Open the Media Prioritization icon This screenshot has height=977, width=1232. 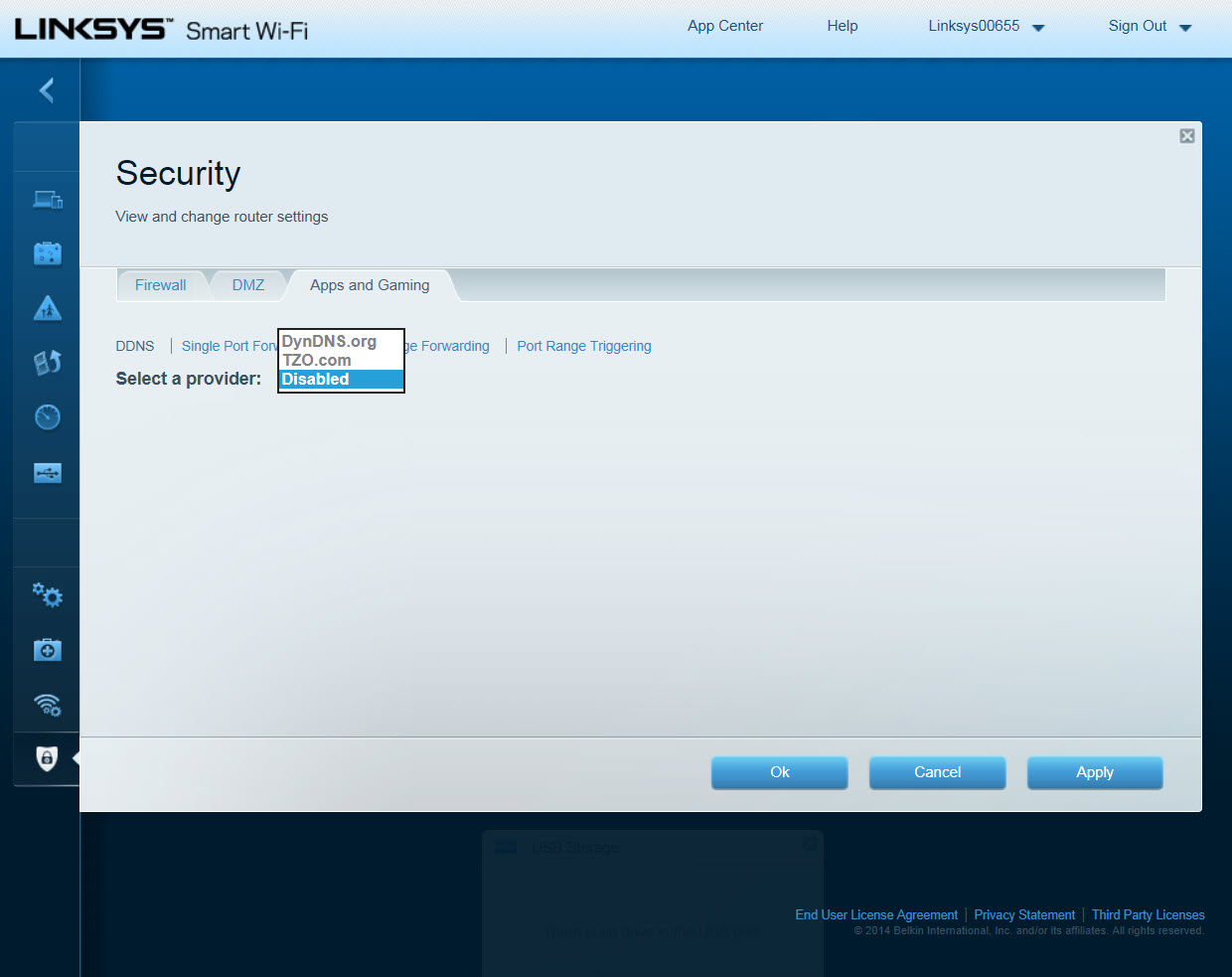(x=48, y=363)
